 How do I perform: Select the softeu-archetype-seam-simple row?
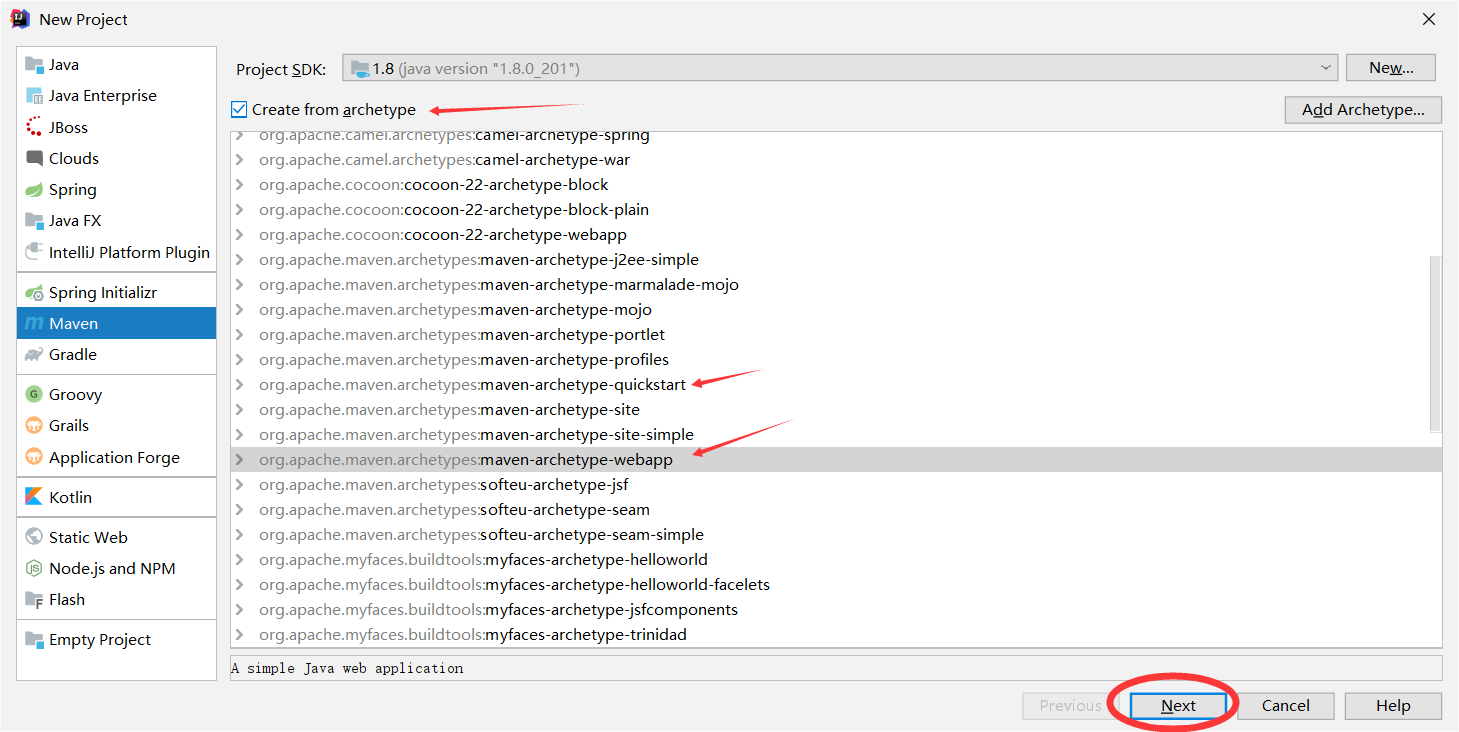coord(836,535)
